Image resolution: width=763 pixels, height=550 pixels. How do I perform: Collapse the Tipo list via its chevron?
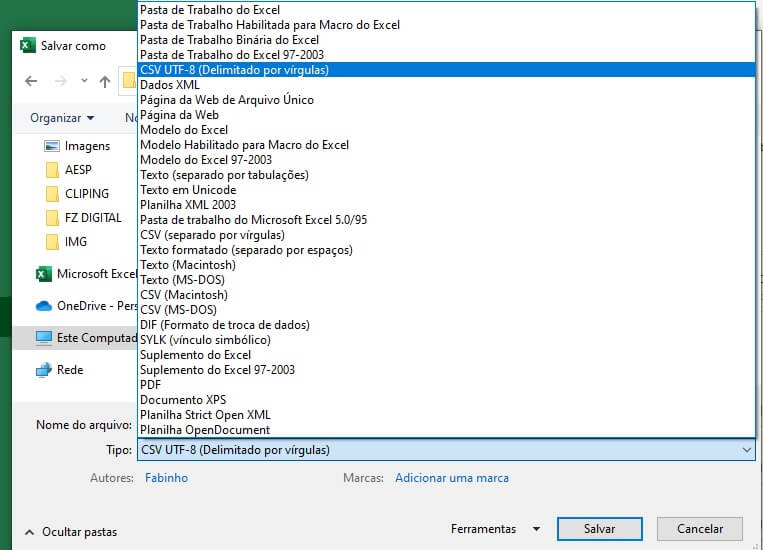point(746,450)
